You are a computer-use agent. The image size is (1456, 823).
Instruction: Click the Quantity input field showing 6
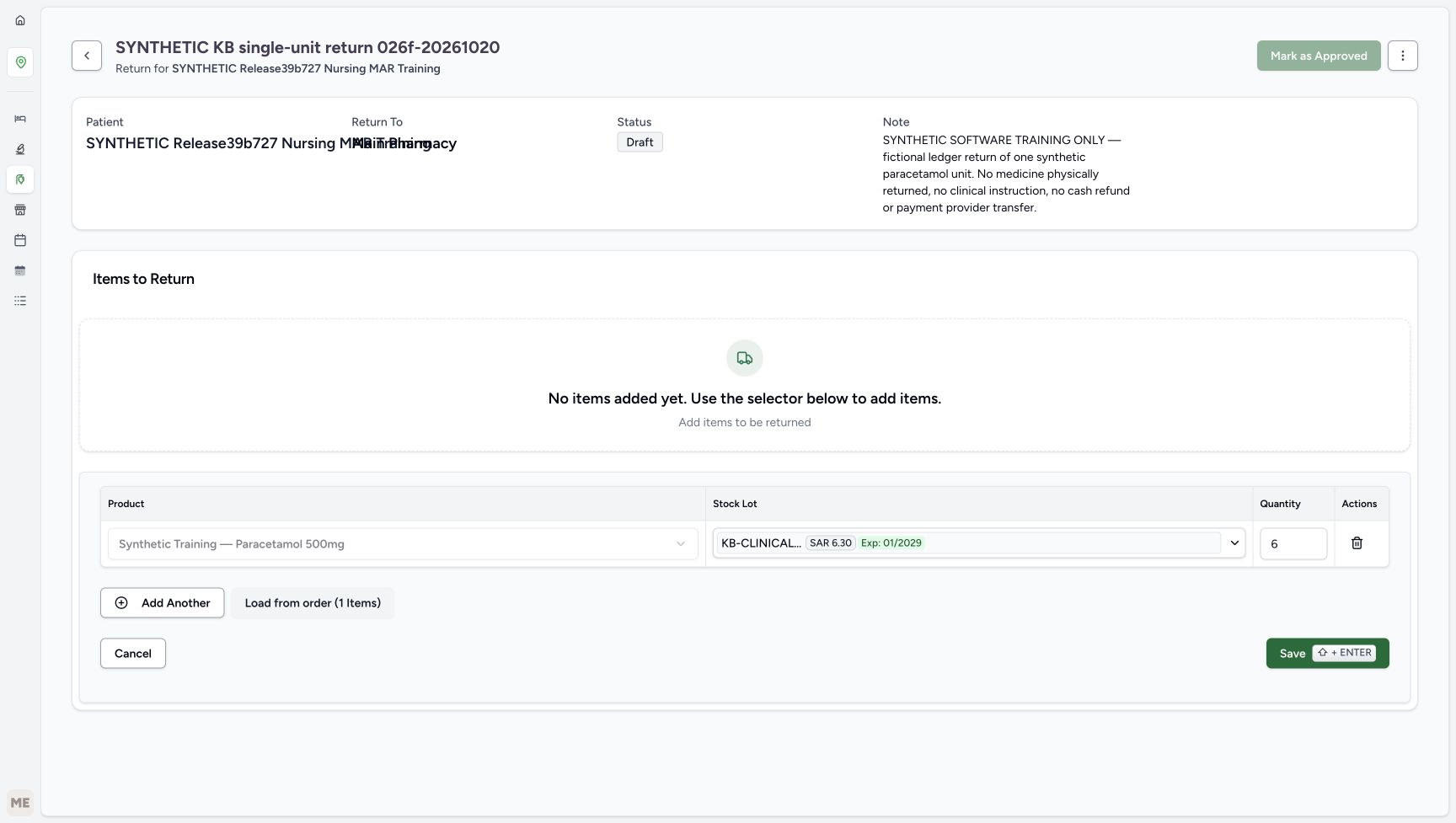click(1293, 543)
